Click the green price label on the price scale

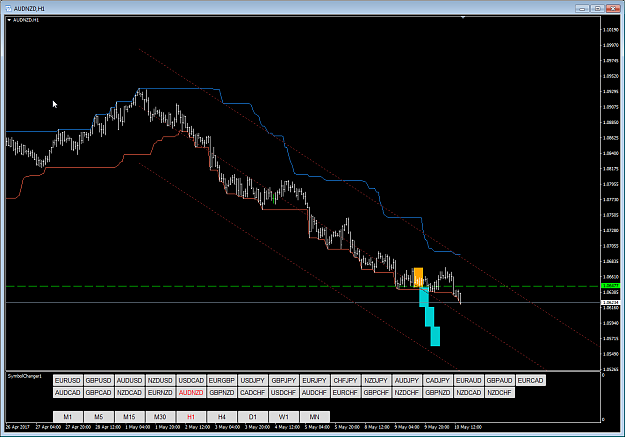click(611, 286)
